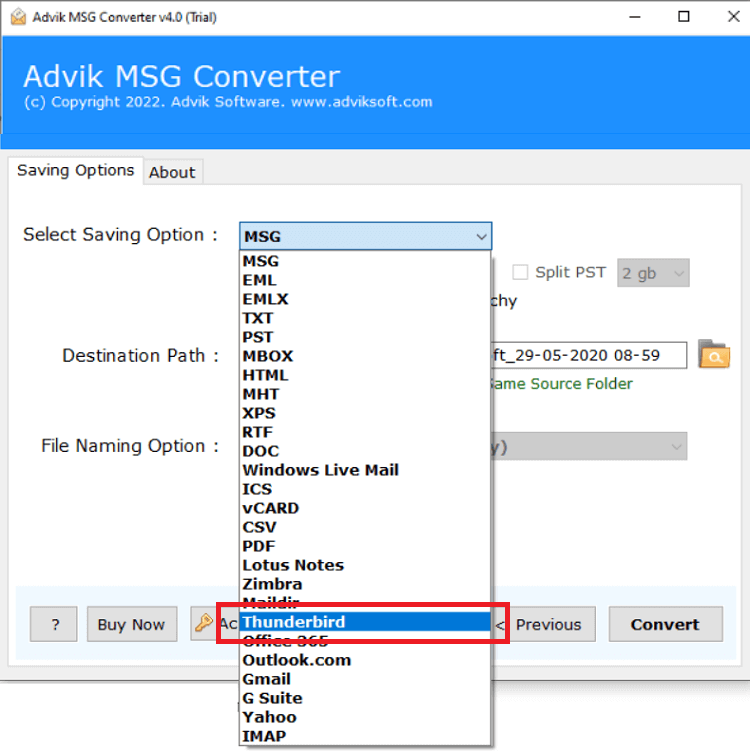Select the highlighted Thunderbird option
750x751 pixels.
(365, 622)
